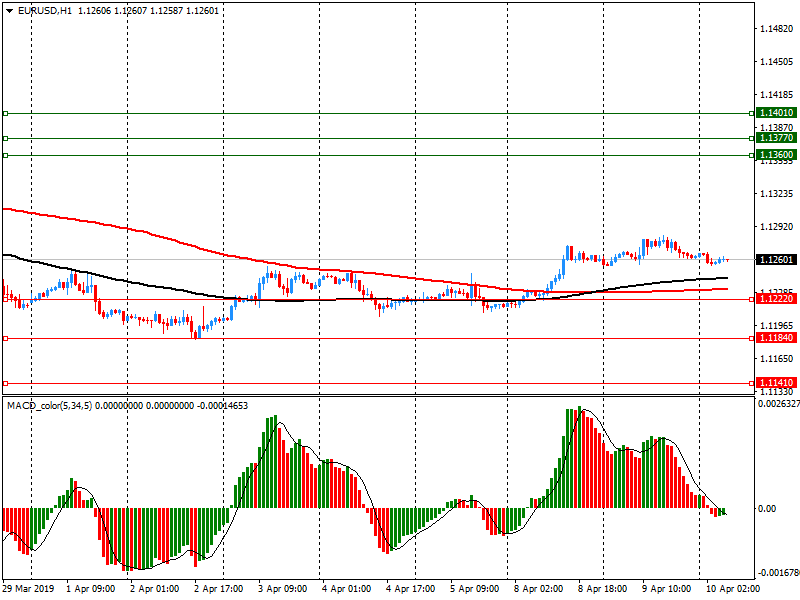Viewport: 800px width, 600px height.
Task: Click the 9 Apr 10:00 time label
Action: click(x=667, y=589)
